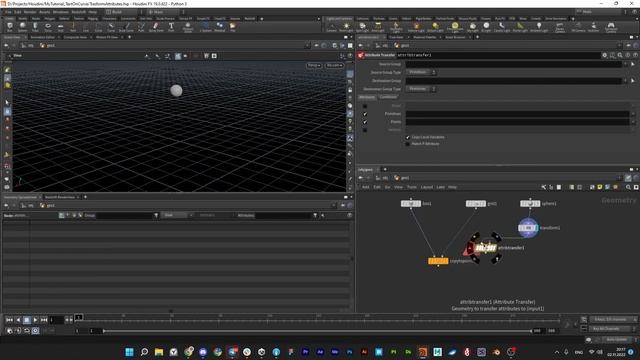Image resolution: width=640 pixels, height=360 pixels.
Task: Toggle the first attribute row checkbox
Action: pos(365,106)
